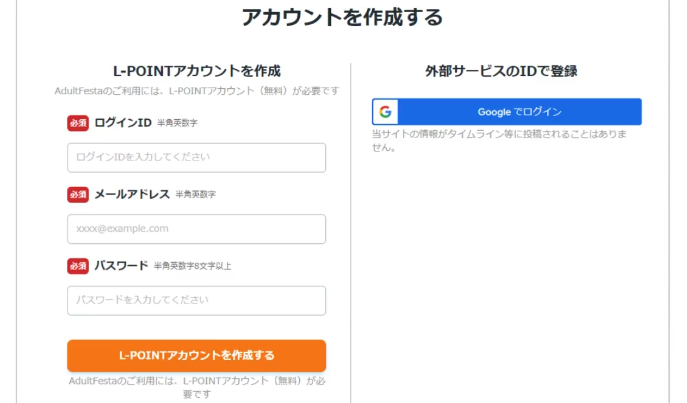
Task: Click the 半角英数字8文字以上 password hint
Action: (x=192, y=267)
